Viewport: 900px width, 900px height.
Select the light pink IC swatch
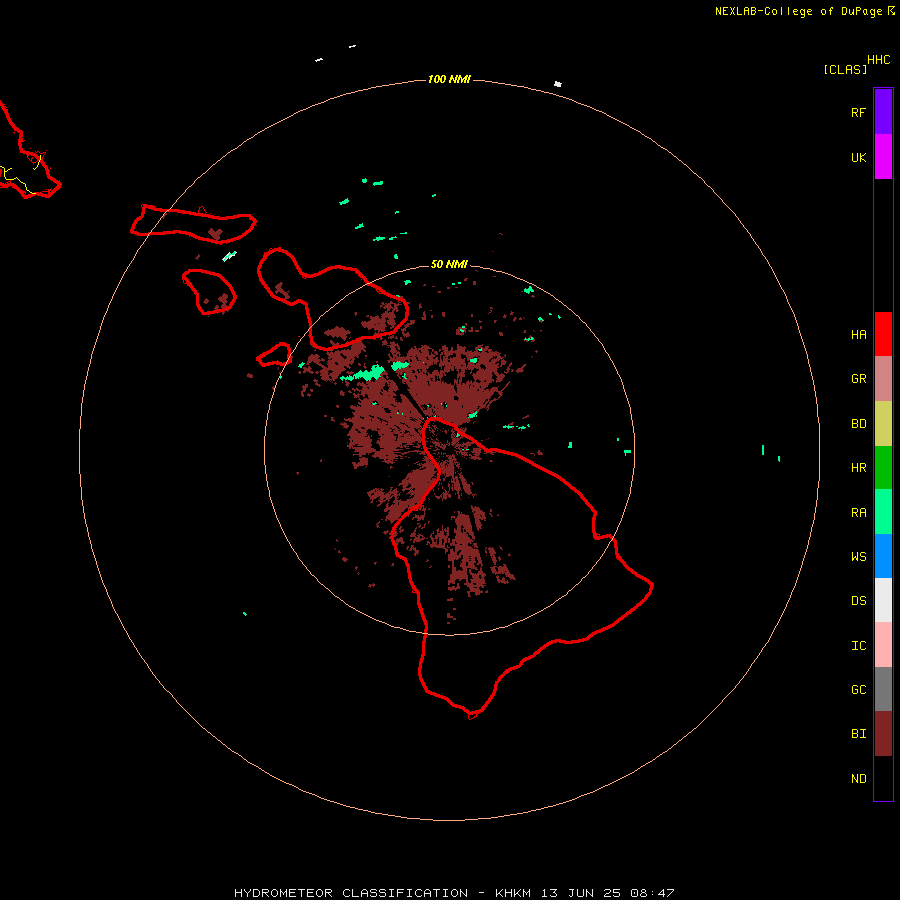(883, 645)
